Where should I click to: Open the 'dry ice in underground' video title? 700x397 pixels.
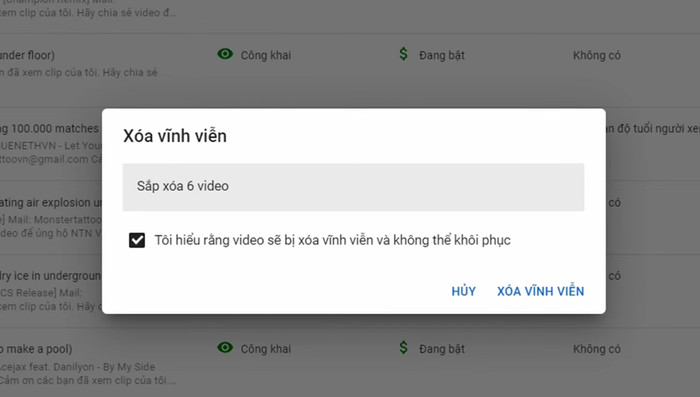[x=50, y=276]
